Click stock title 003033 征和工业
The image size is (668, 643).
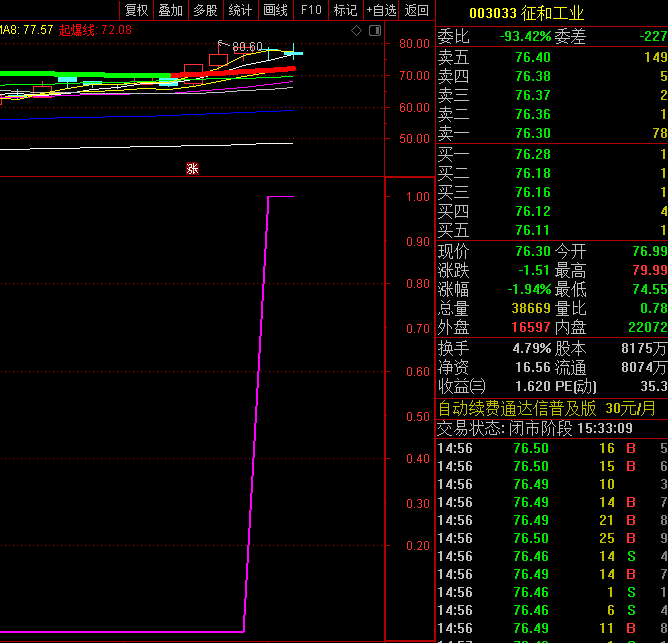tap(527, 13)
